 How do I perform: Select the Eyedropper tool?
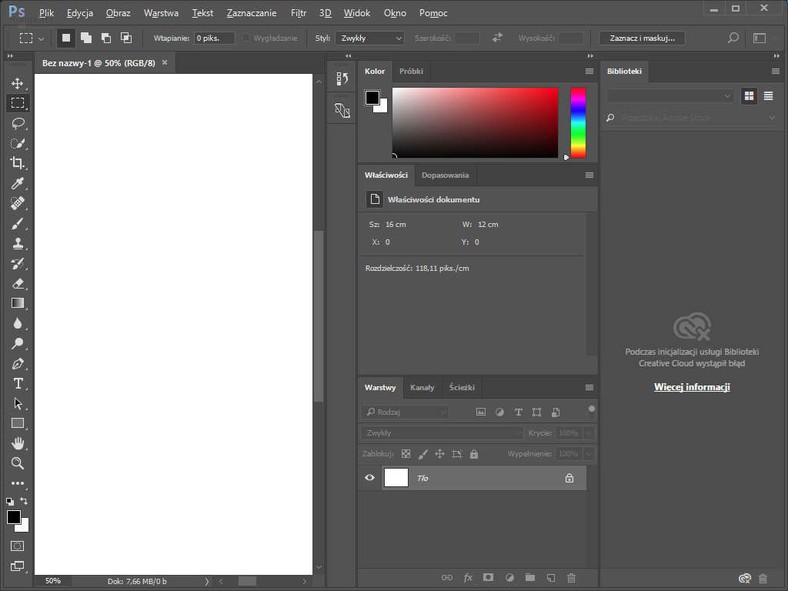coord(17,184)
